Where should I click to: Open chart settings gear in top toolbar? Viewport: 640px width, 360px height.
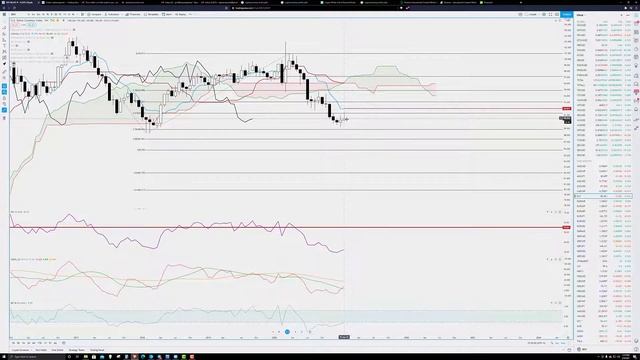click(544, 14)
